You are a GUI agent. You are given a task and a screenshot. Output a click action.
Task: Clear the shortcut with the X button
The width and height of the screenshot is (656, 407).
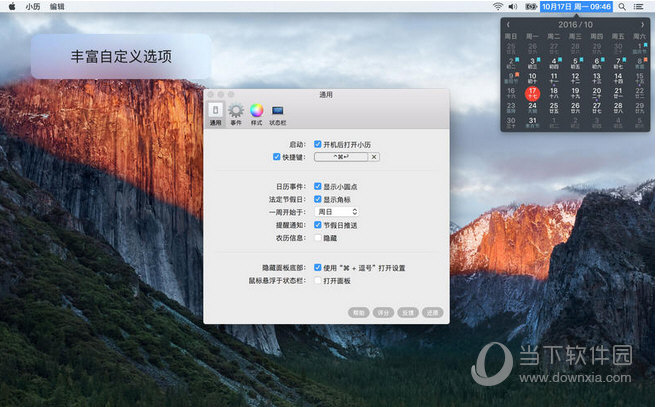(374, 157)
